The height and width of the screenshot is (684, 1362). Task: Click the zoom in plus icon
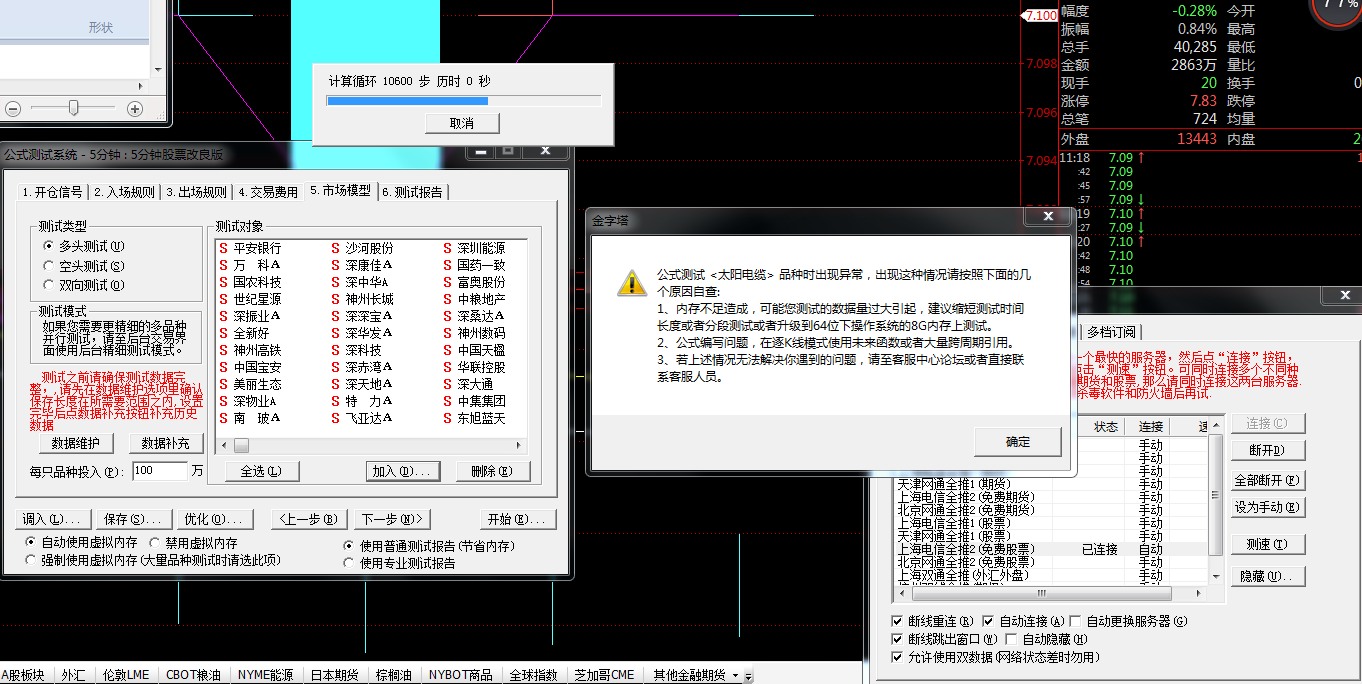coord(135,108)
